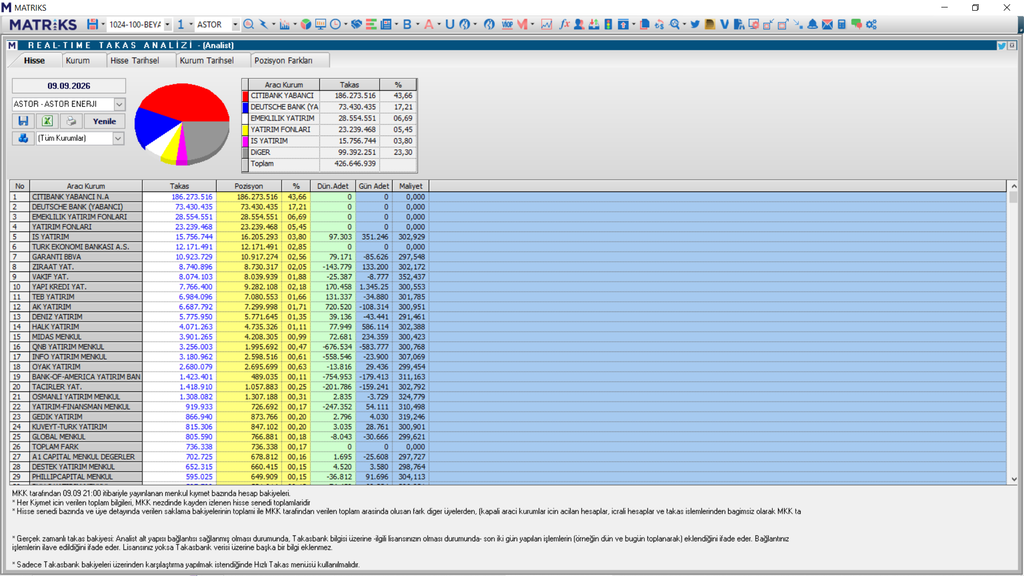Click the TOPLAM FARK row name
The image size is (1024, 576).
click(x=55, y=447)
